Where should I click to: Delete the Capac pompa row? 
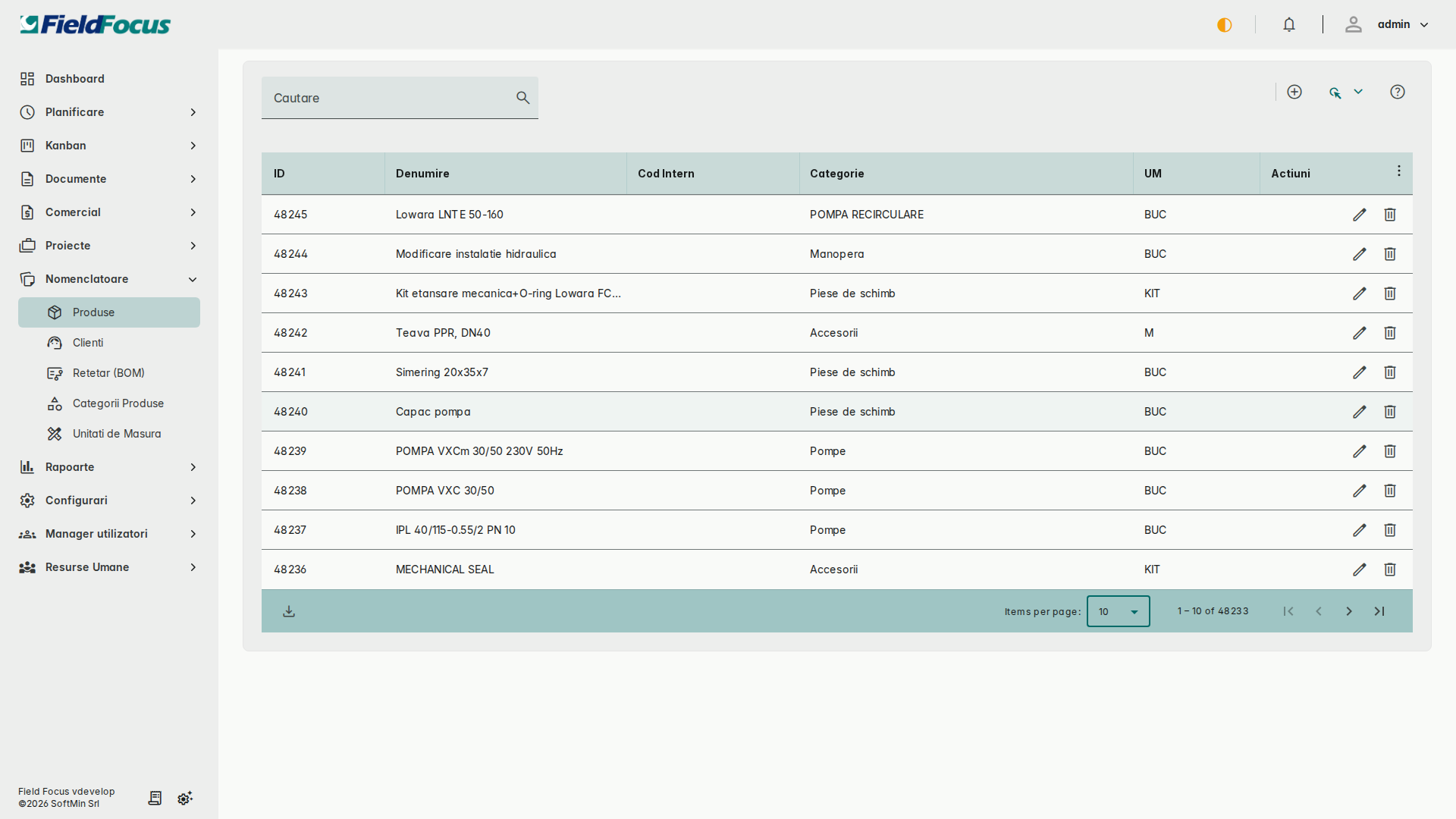click(1390, 412)
